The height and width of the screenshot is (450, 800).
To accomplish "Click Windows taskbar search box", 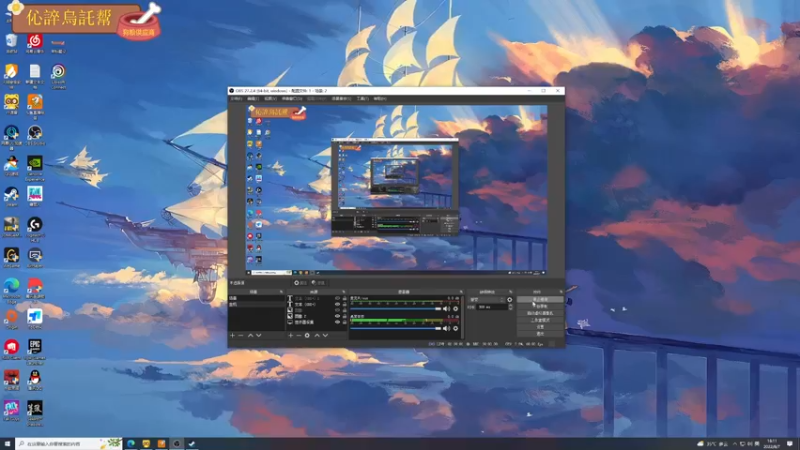I will pos(69,443).
